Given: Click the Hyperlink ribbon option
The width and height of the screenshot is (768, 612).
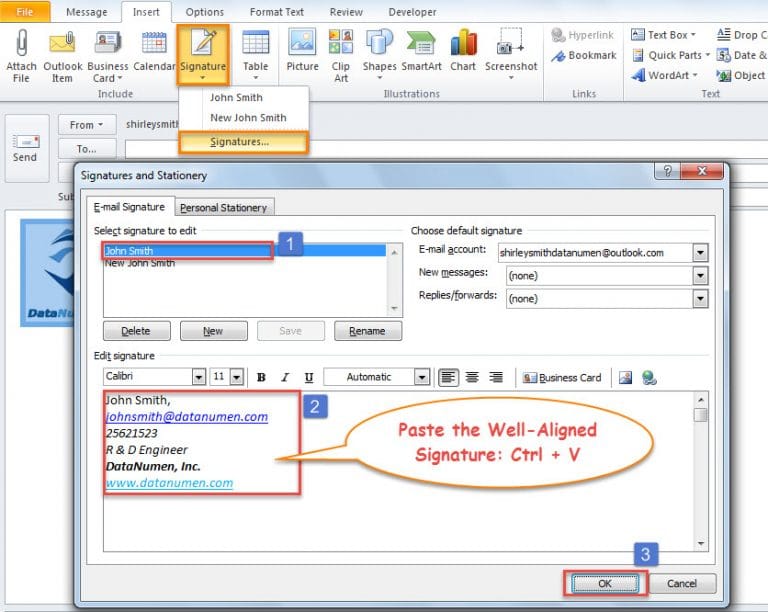Looking at the screenshot, I should (x=582, y=35).
